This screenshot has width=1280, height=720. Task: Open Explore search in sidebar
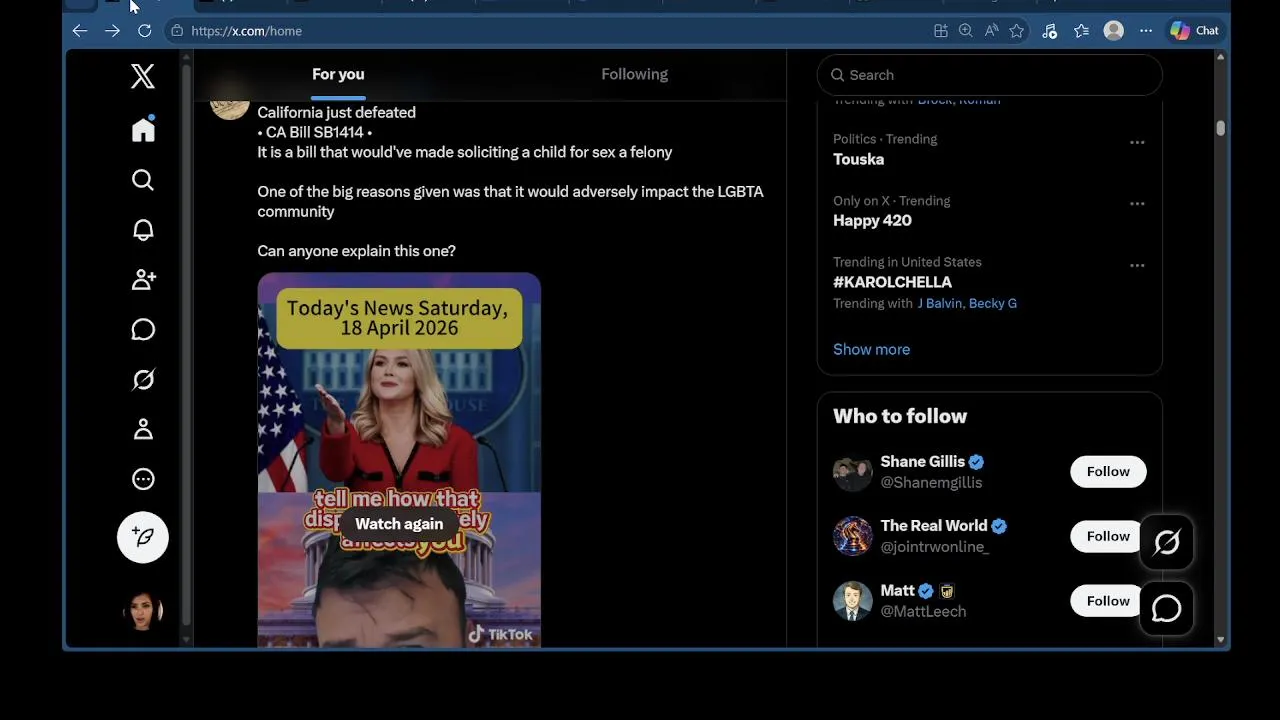[143, 180]
